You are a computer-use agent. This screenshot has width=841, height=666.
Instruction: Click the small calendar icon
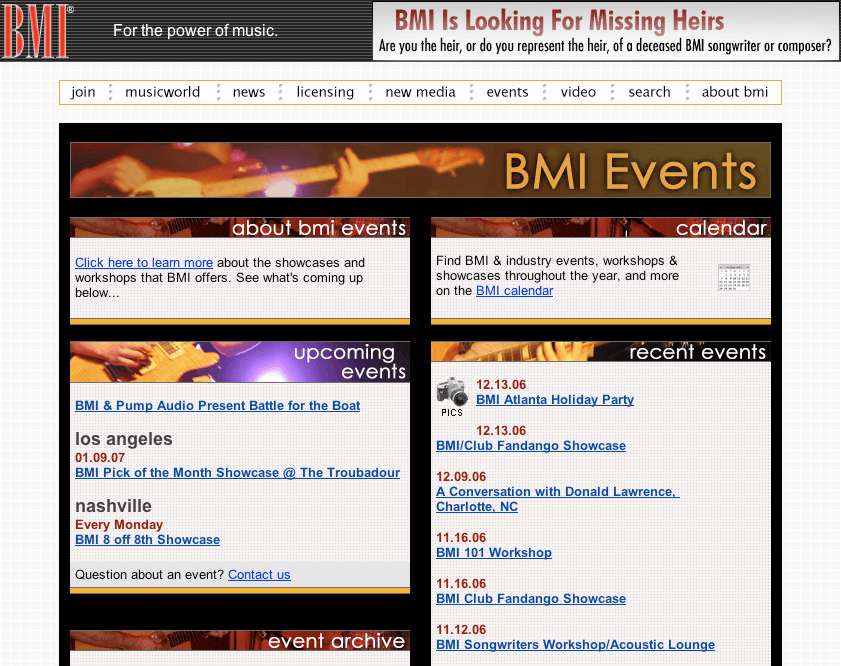(734, 277)
